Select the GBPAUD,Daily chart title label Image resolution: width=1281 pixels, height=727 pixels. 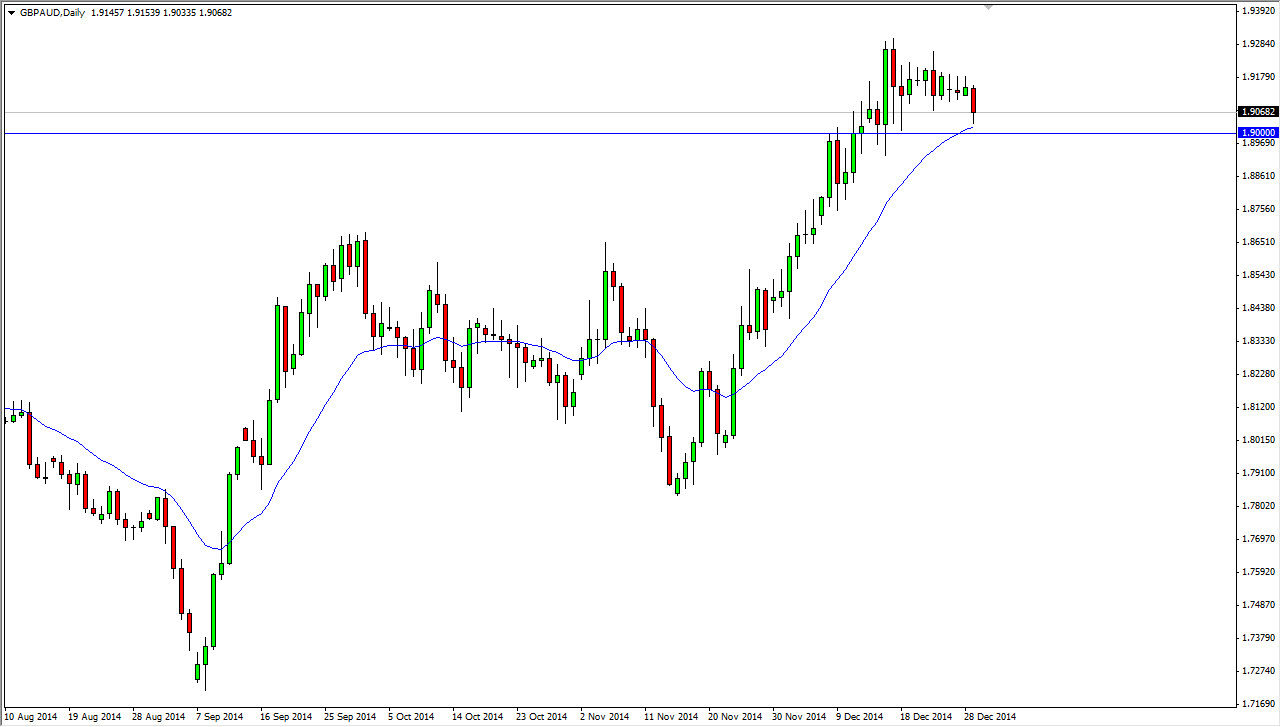[53, 12]
